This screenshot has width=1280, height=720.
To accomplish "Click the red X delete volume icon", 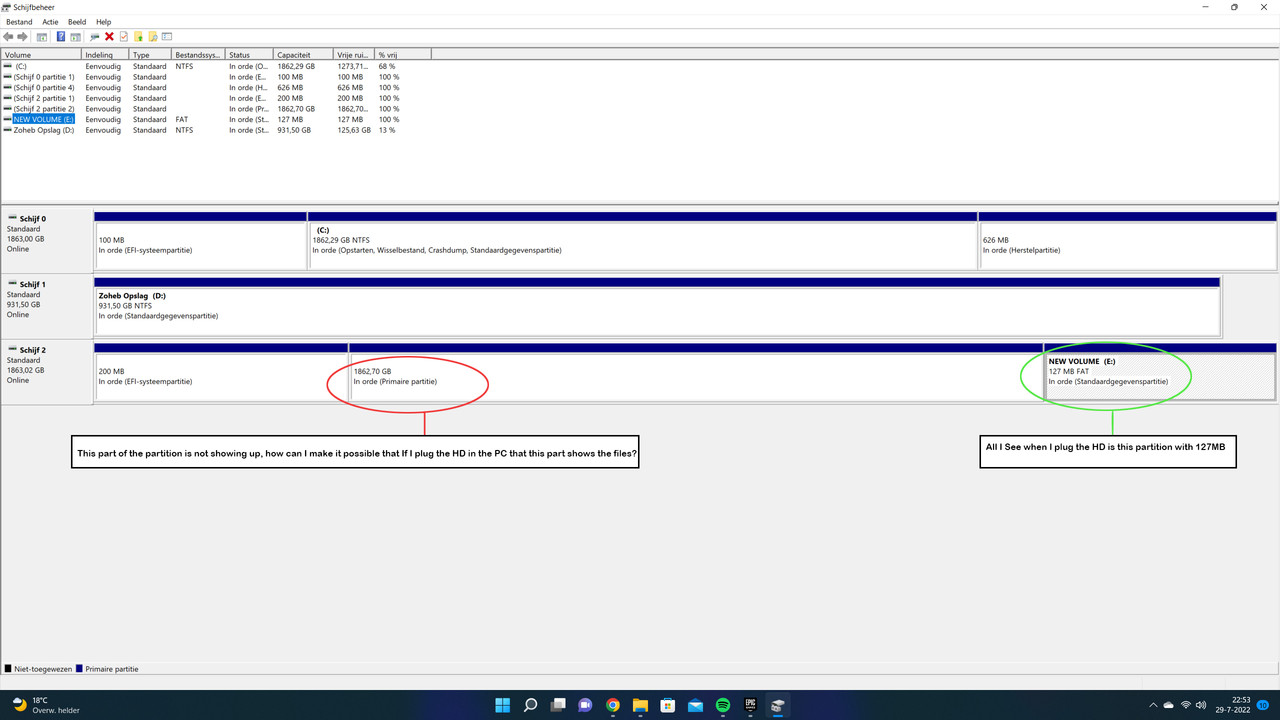I will 109,36.
